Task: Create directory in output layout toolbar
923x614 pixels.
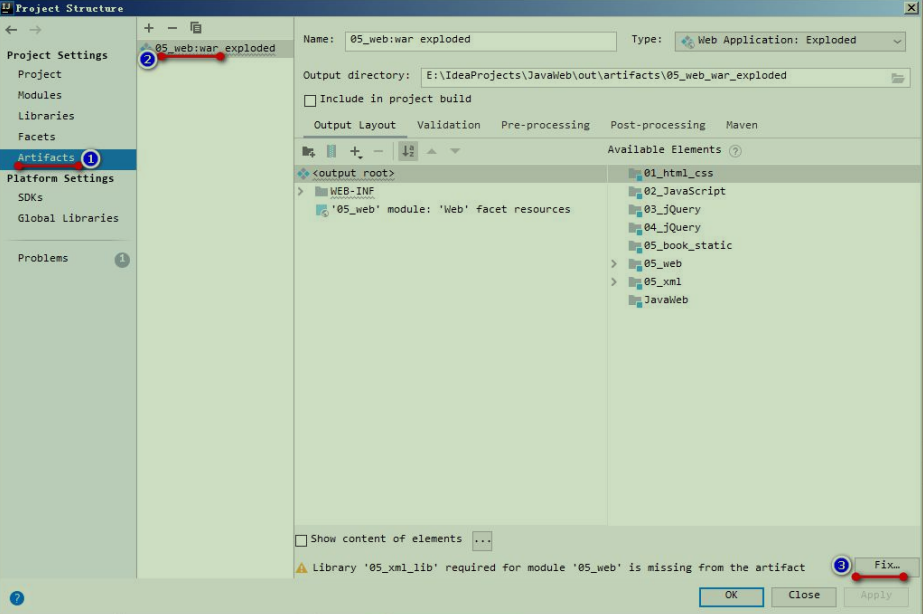Action: [x=308, y=151]
